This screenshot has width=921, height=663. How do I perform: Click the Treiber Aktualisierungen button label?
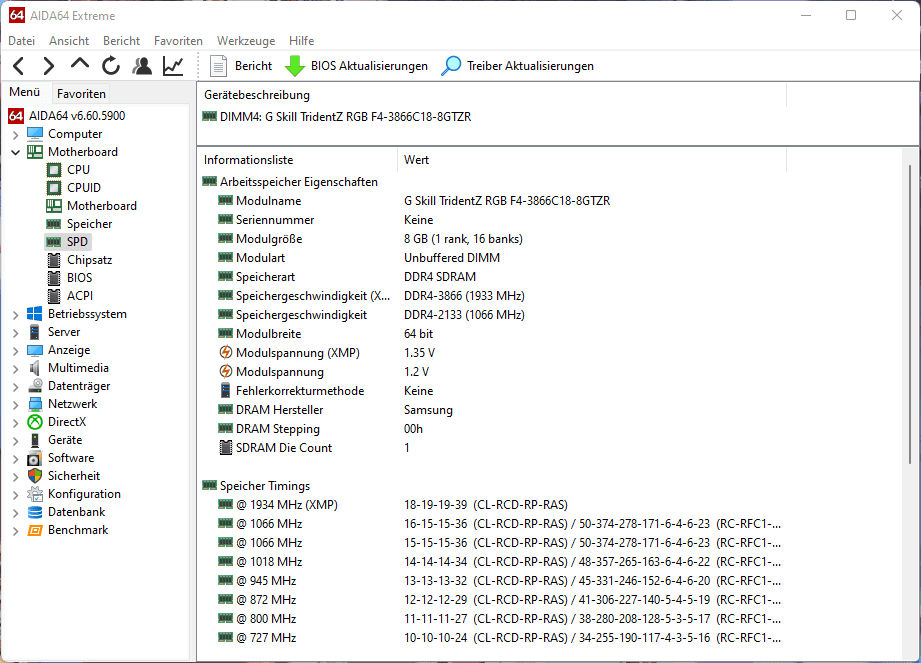coord(530,66)
